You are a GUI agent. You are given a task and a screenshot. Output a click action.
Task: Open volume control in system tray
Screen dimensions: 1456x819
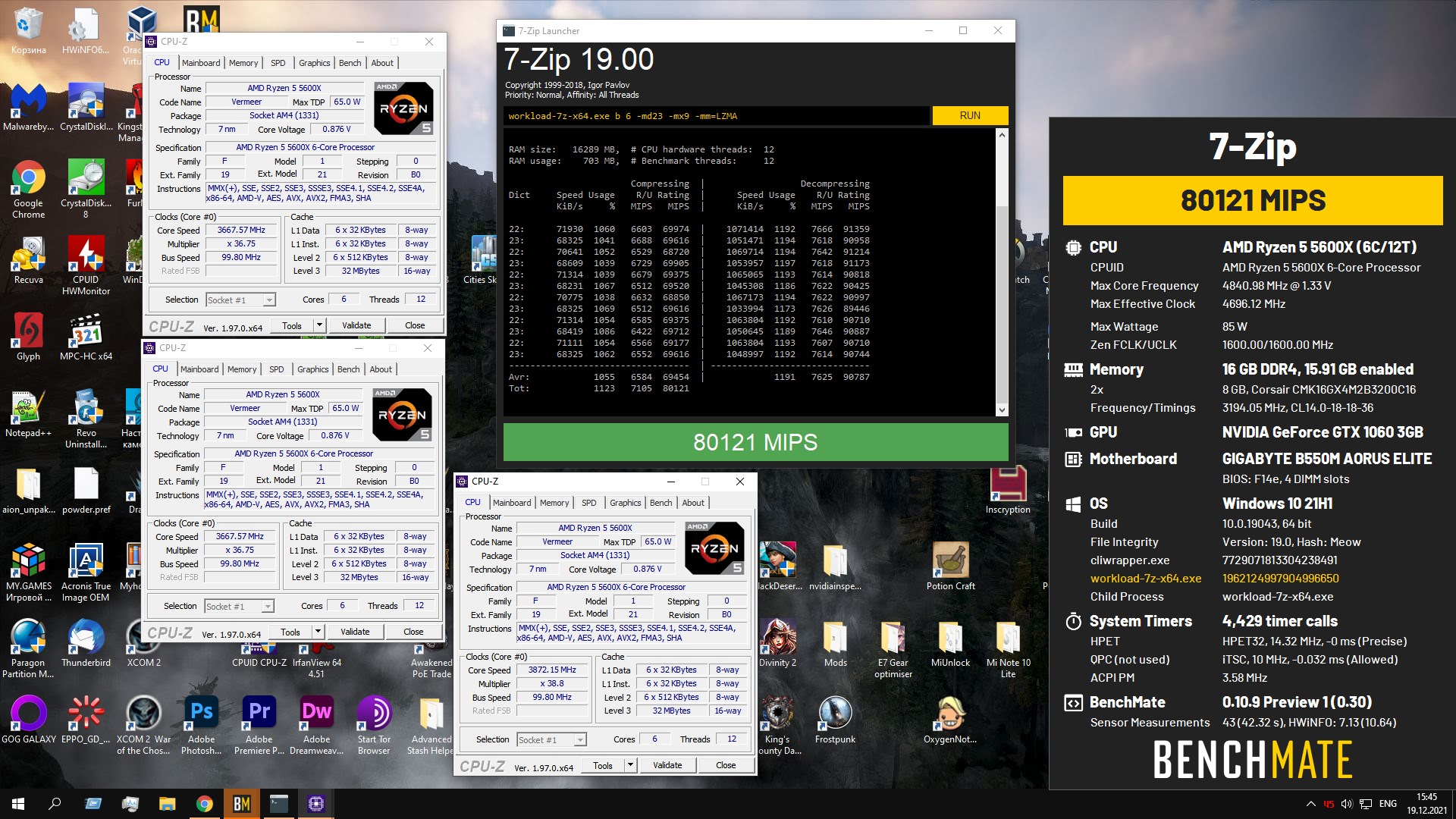click(1347, 804)
